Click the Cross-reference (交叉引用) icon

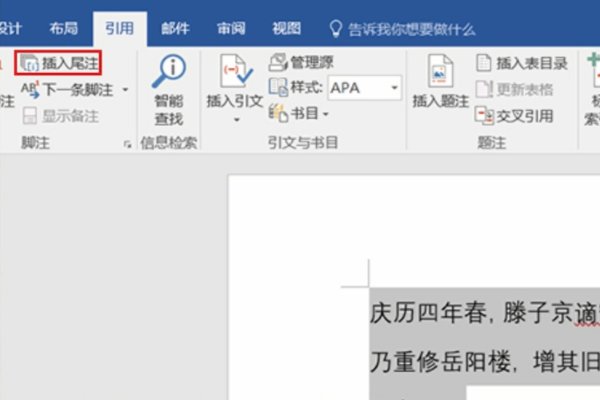click(484, 116)
